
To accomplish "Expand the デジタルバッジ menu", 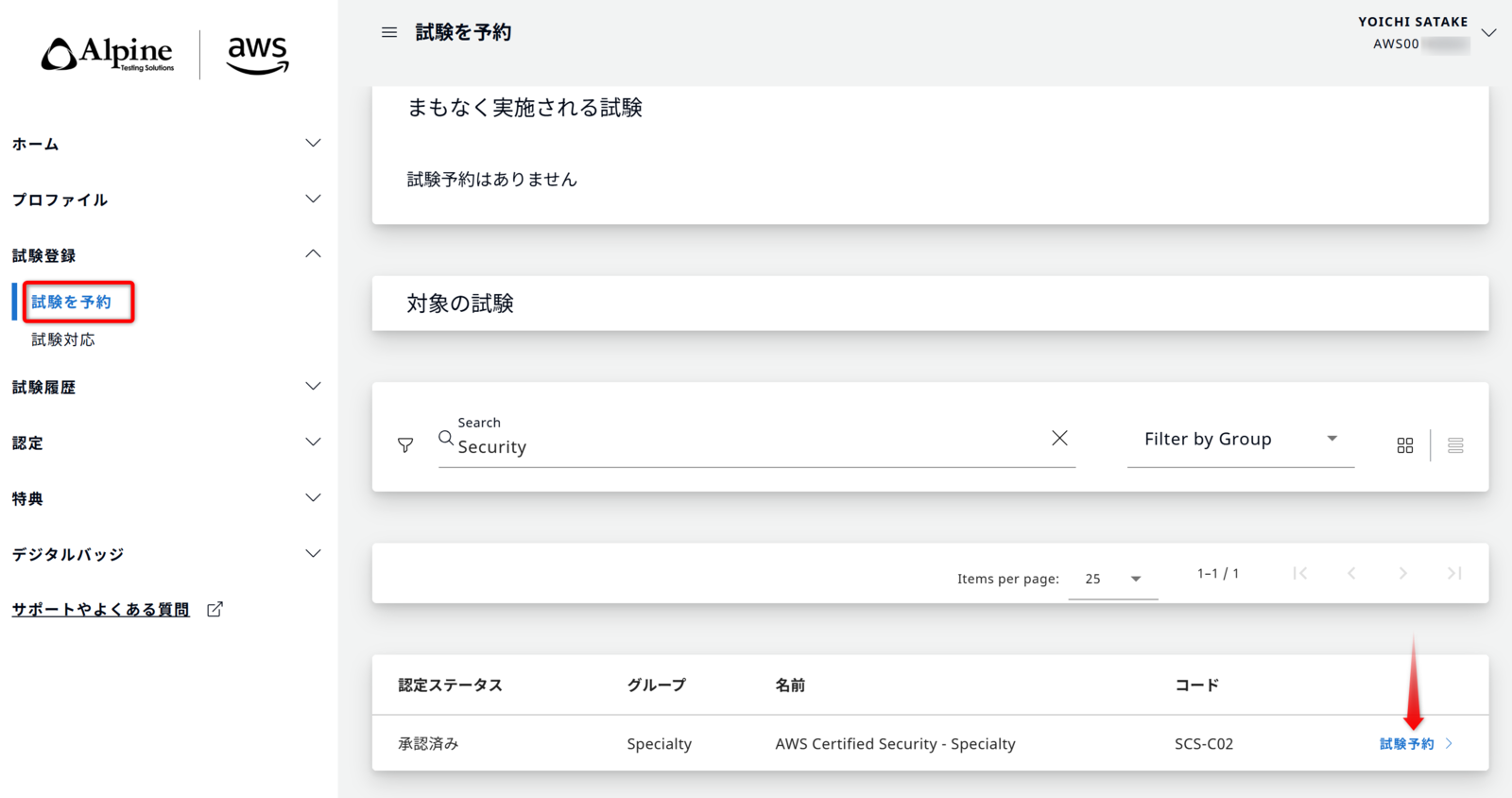I will [x=313, y=553].
